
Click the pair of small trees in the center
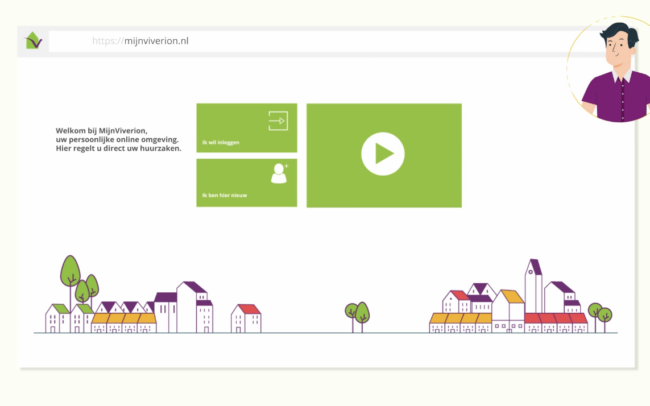(356, 315)
